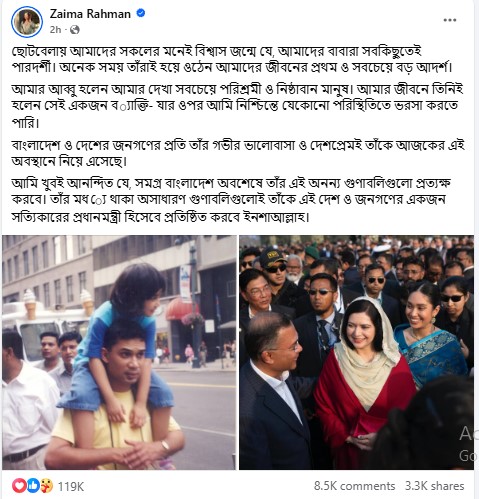Click the blue verified badge icon
Screen dimensions: 479x499
[x=141, y=13]
